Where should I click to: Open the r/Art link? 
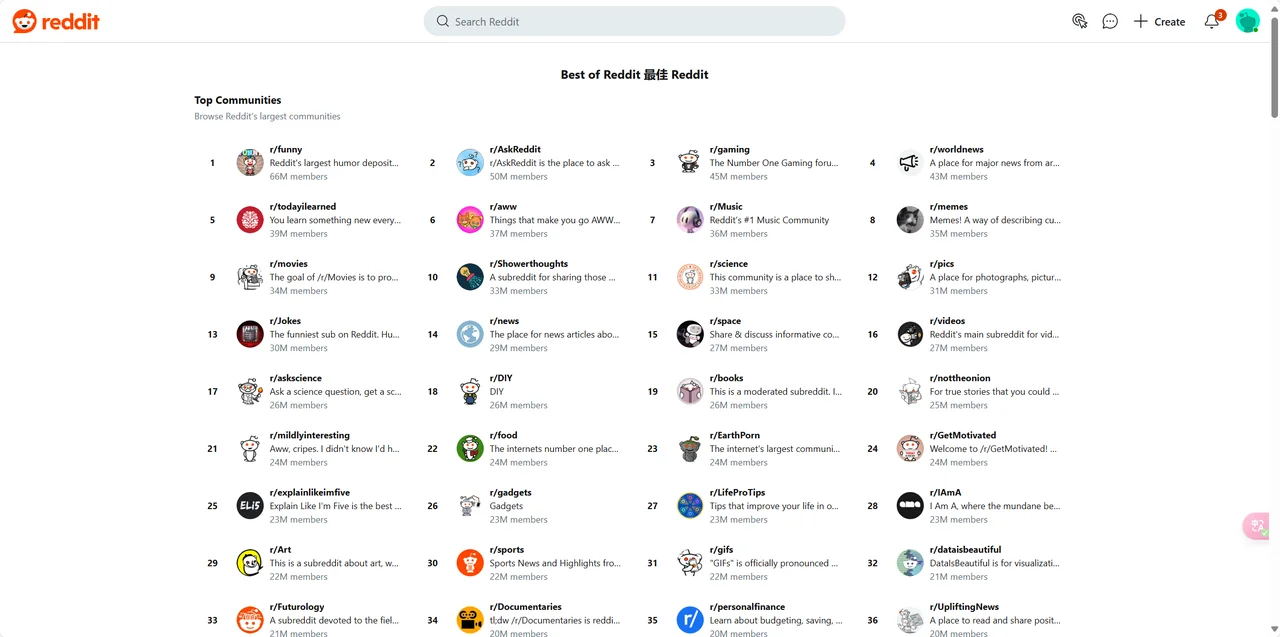click(281, 549)
